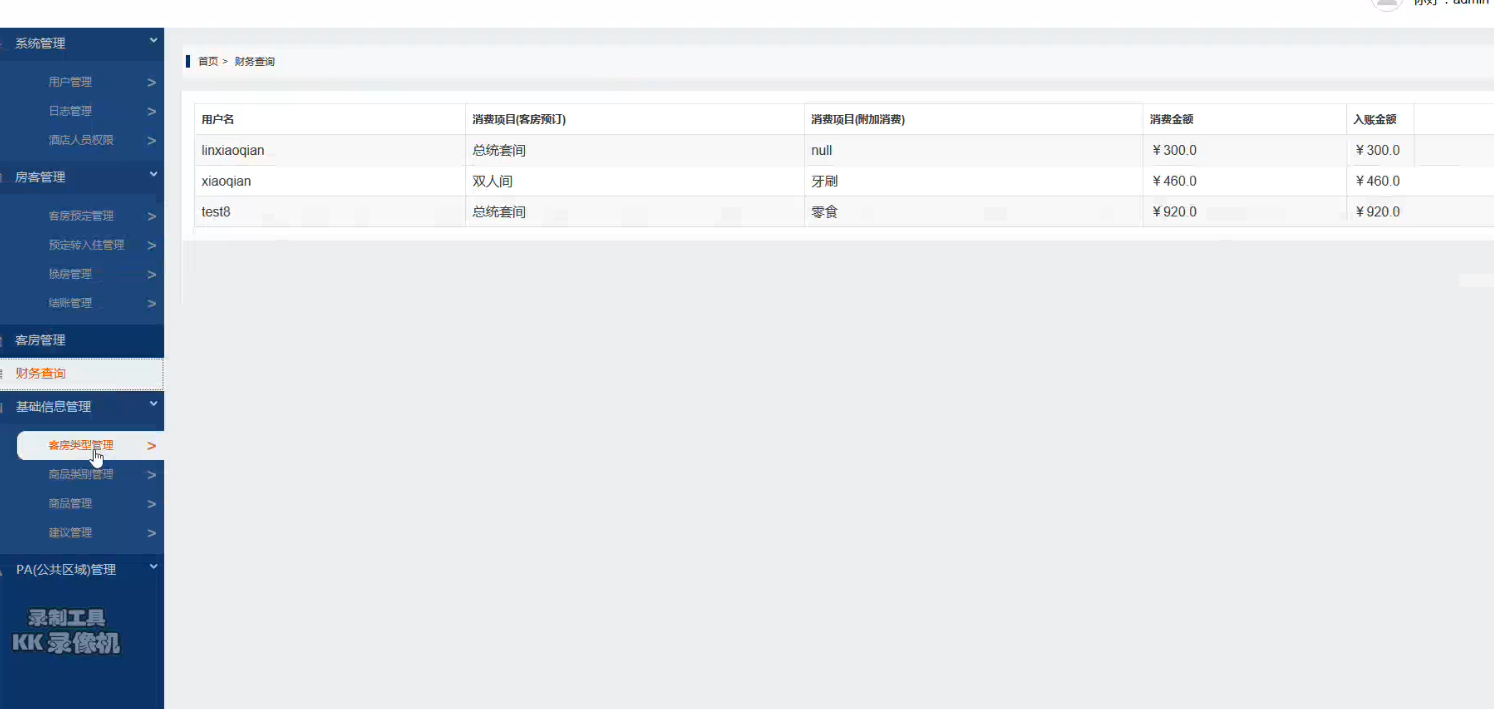Click the 财务查询 breadcrumb text
This screenshot has height=709, width=1494.
pyautogui.click(x=255, y=62)
